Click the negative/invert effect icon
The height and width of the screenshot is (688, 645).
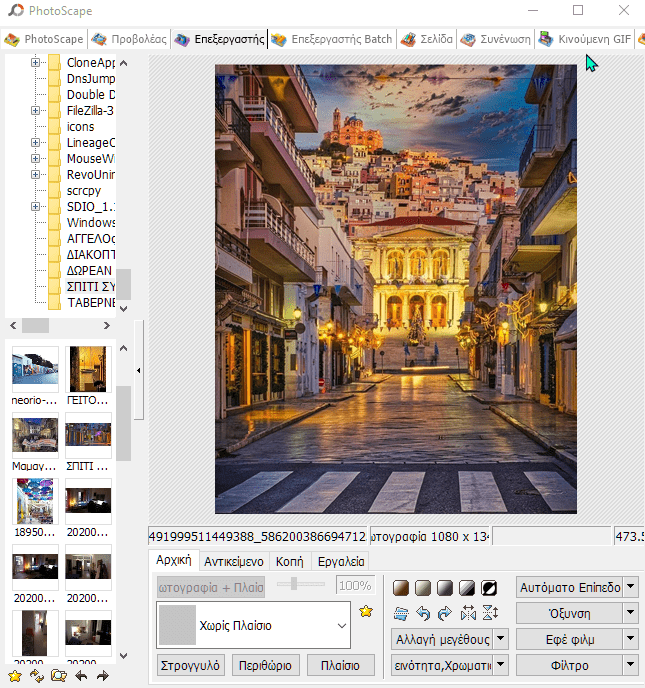pyautogui.click(x=489, y=587)
